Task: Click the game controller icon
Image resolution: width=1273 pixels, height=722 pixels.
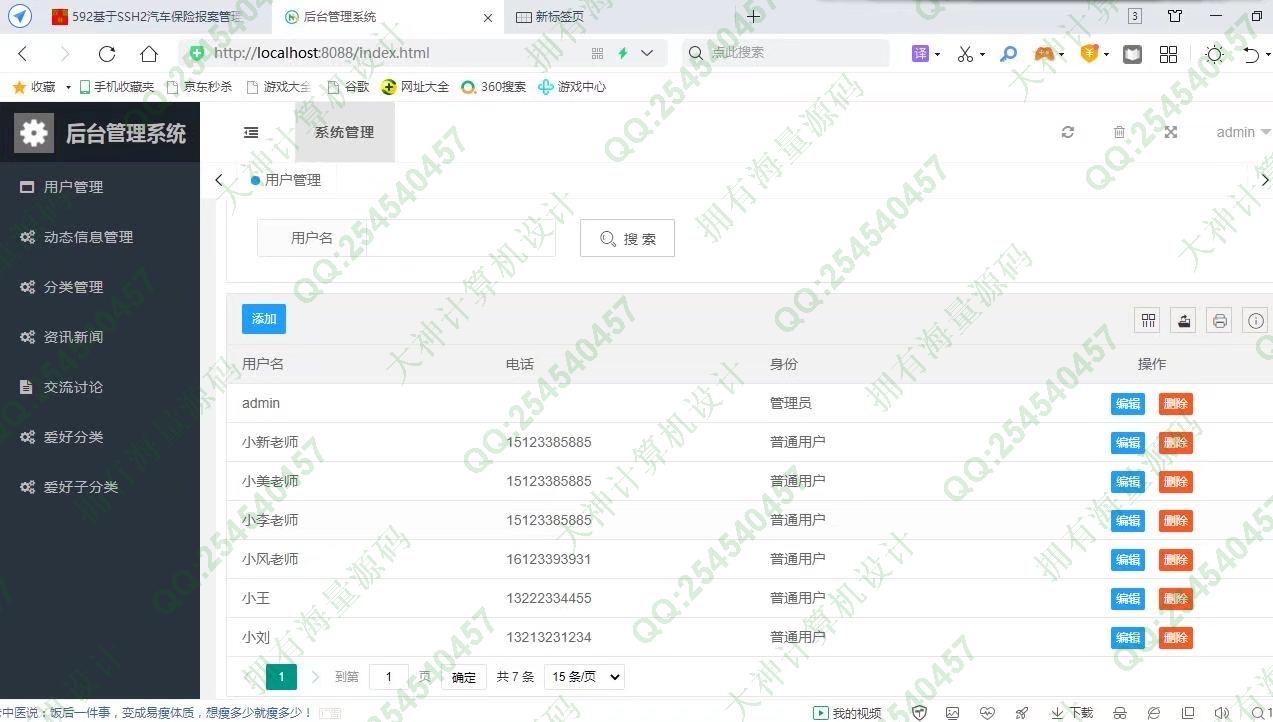Action: point(1044,54)
